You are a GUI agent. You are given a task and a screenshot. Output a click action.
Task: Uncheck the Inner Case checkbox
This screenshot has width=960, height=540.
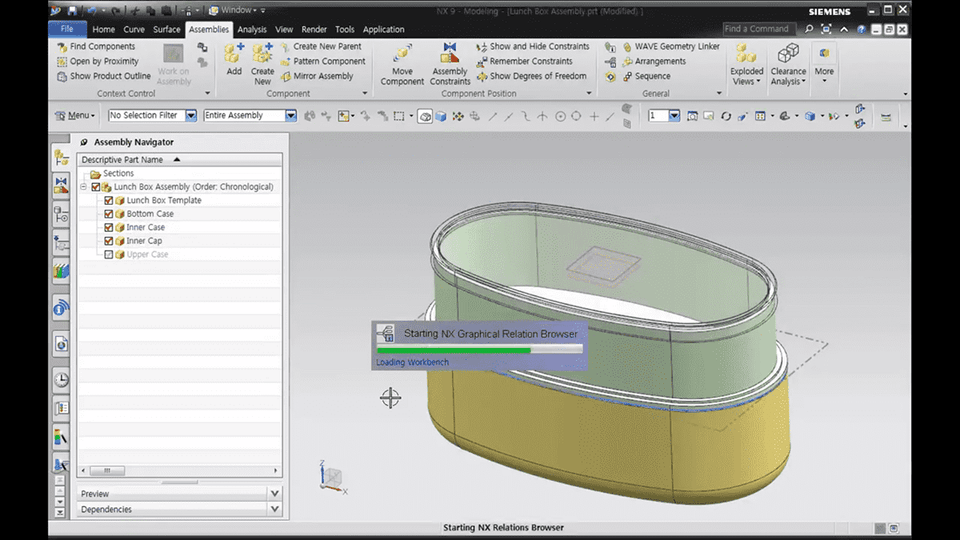click(x=108, y=227)
